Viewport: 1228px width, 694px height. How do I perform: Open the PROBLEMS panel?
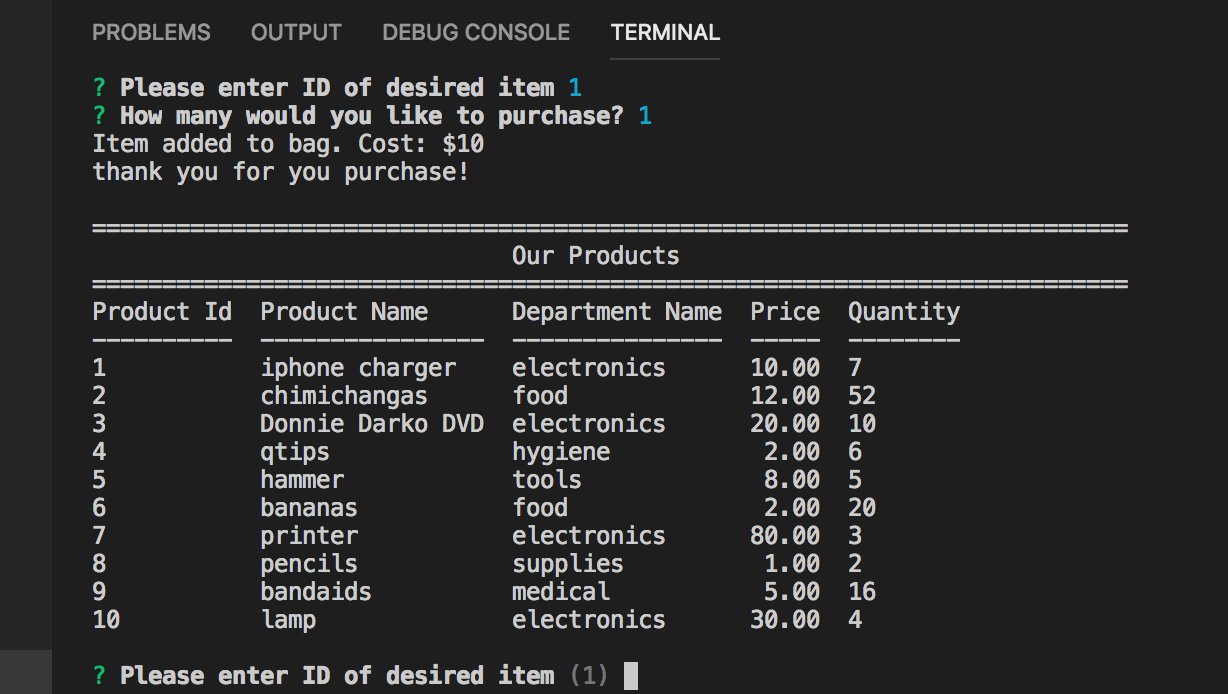151,32
